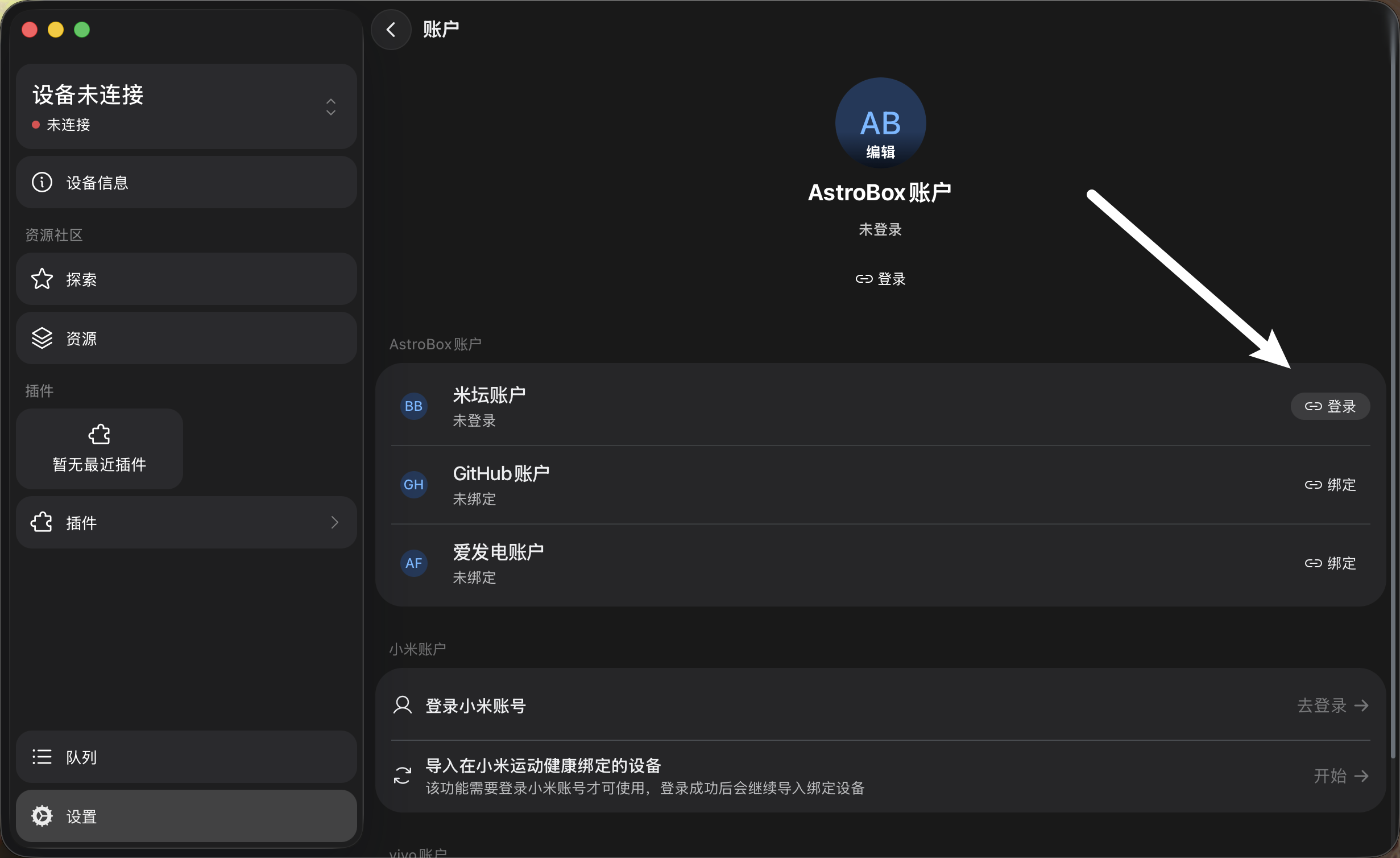The width and height of the screenshot is (1400, 858).
Task: Open 资源 in the sidebar
Action: tap(187, 338)
